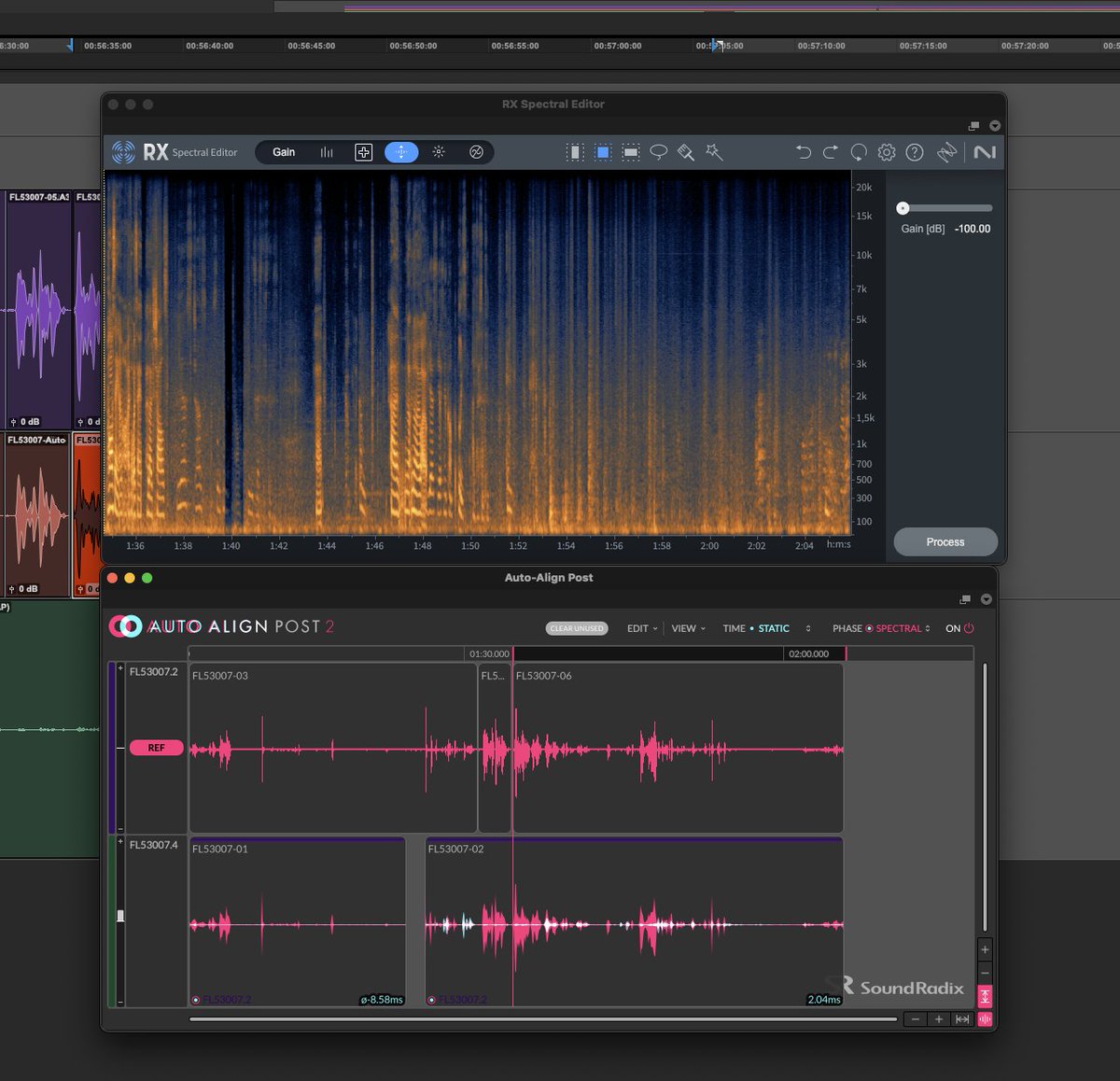Image resolution: width=1120 pixels, height=1081 pixels.
Task: Click the RX Spectral Editor logo
Action: pos(175,152)
